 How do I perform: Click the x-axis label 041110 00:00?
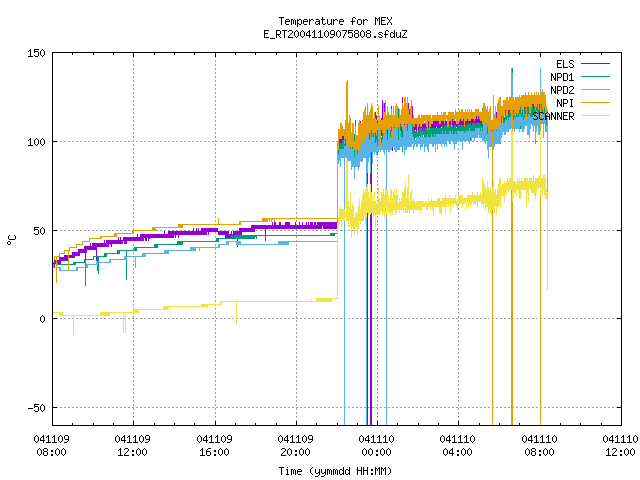pos(376,446)
